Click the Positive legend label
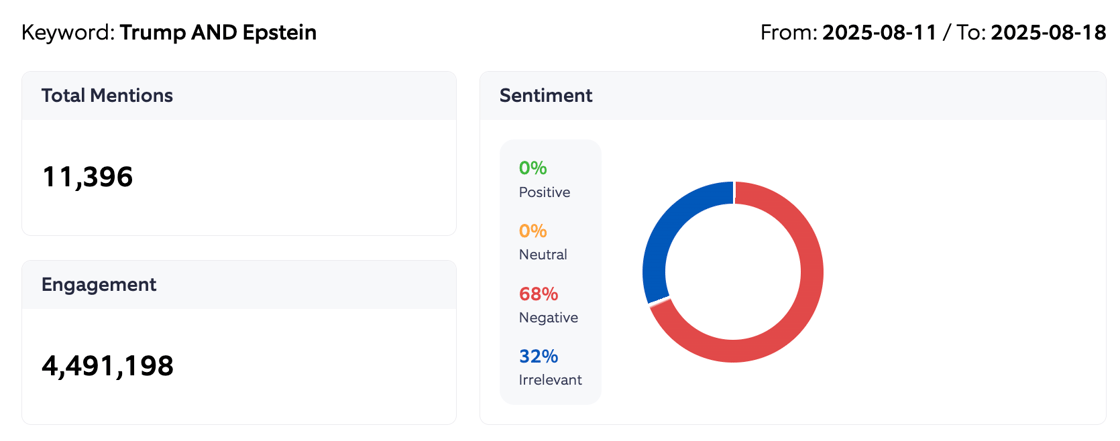1120x441 pixels. pyautogui.click(x=545, y=192)
